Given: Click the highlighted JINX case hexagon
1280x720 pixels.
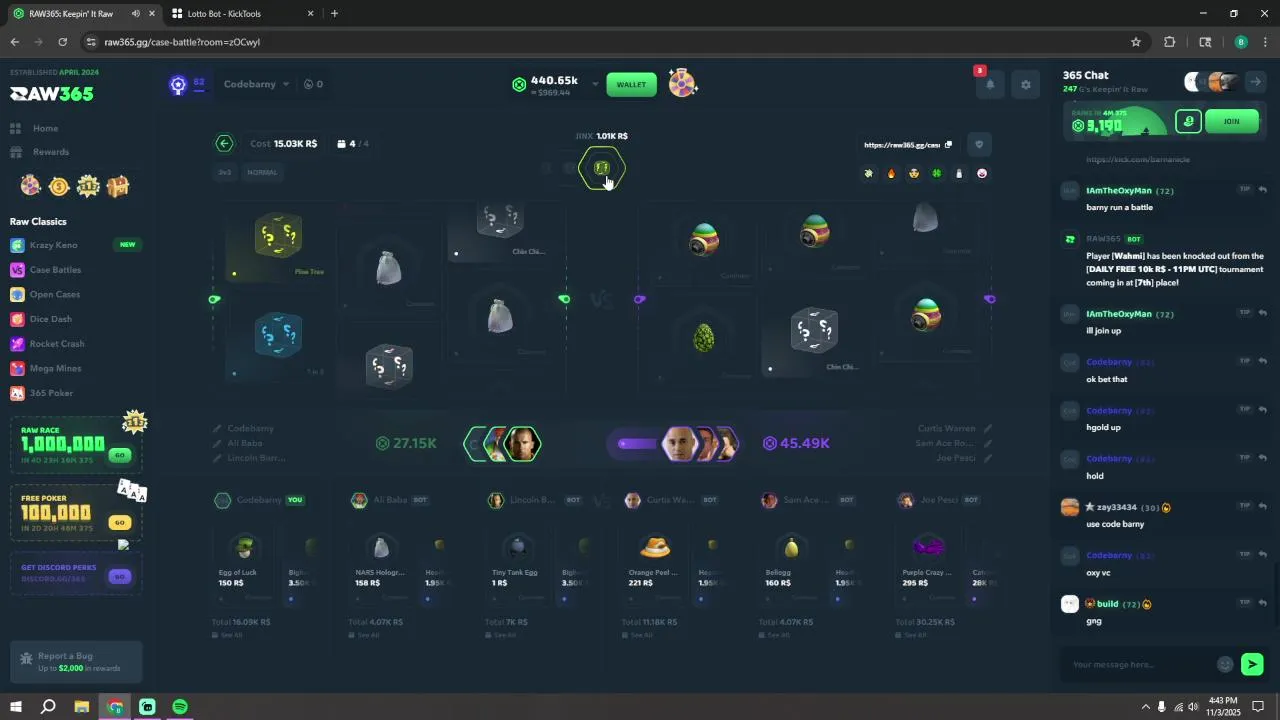Looking at the screenshot, I should (601, 169).
